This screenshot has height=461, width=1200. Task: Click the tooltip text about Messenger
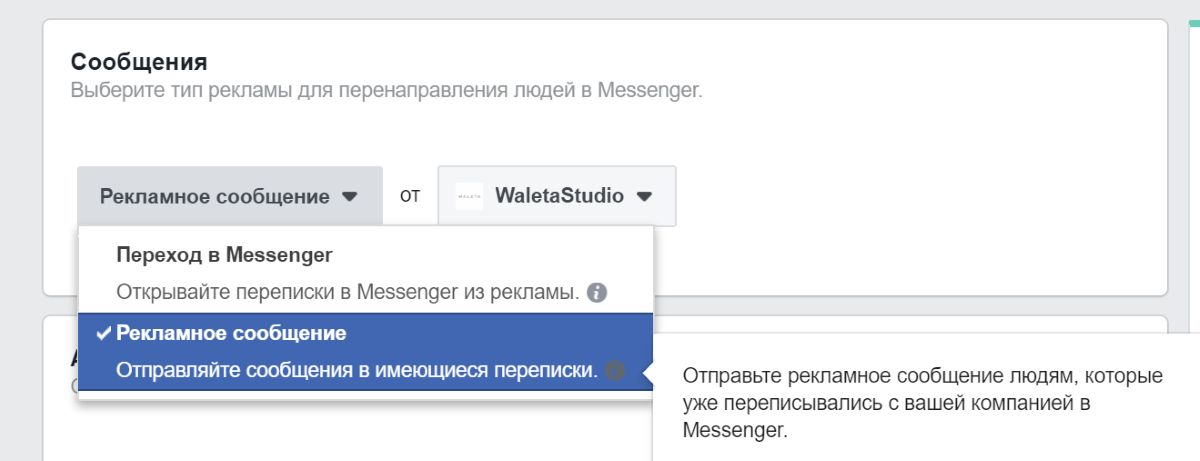(923, 404)
